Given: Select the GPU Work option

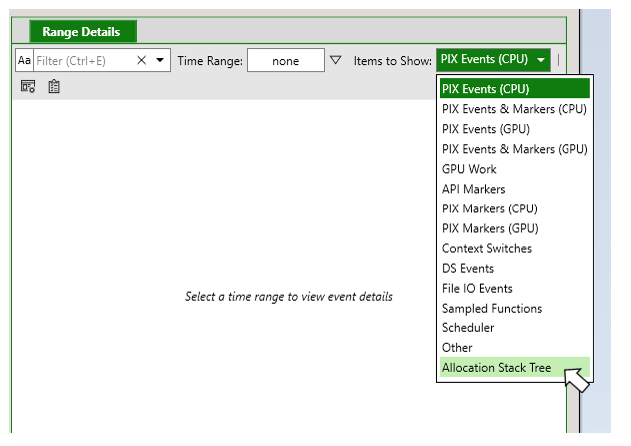Looking at the screenshot, I should pyautogui.click(x=515, y=169).
